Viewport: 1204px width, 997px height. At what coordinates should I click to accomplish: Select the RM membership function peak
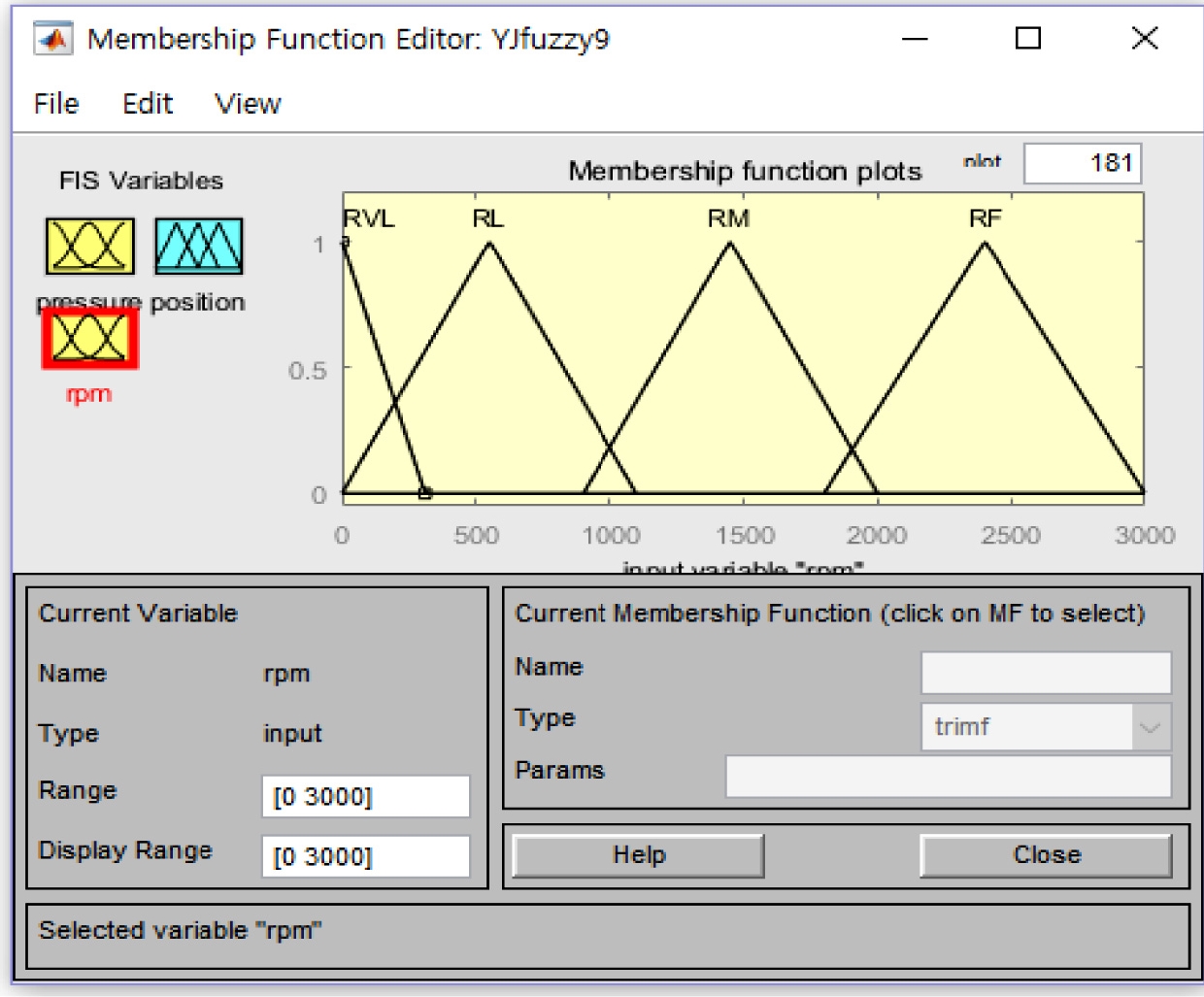pos(730,244)
